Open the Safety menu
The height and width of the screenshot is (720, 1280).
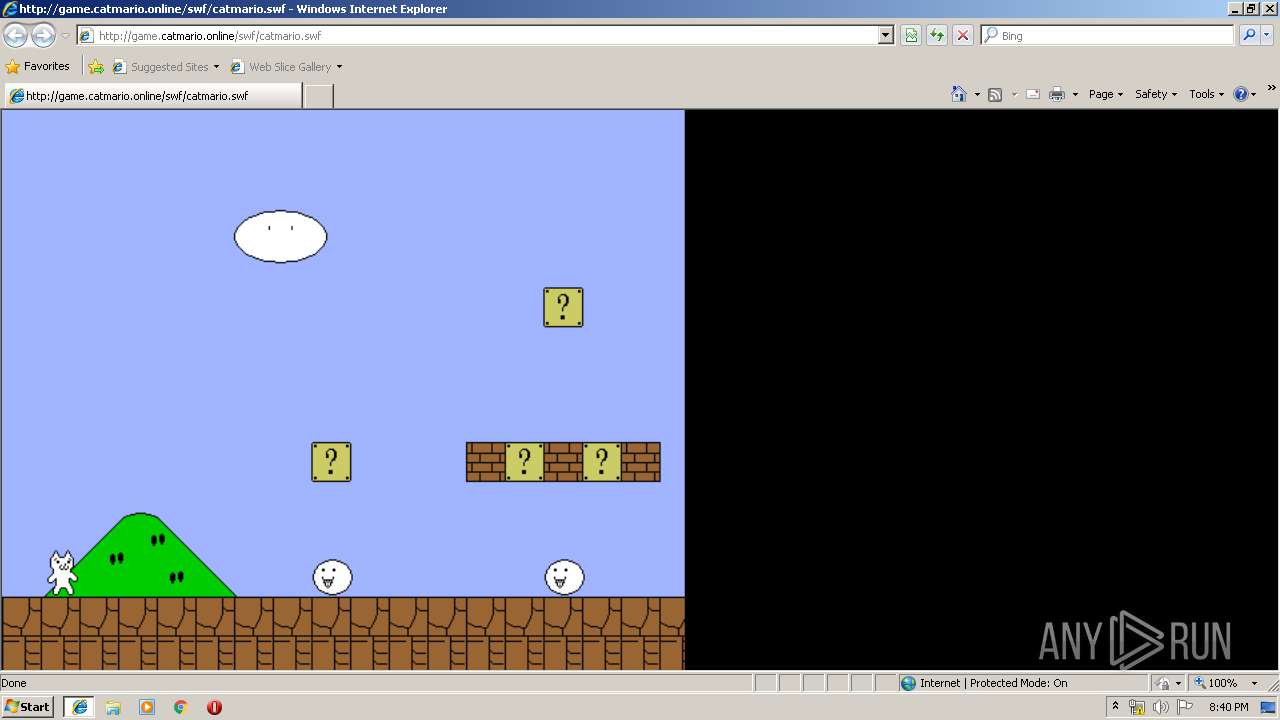(1156, 94)
